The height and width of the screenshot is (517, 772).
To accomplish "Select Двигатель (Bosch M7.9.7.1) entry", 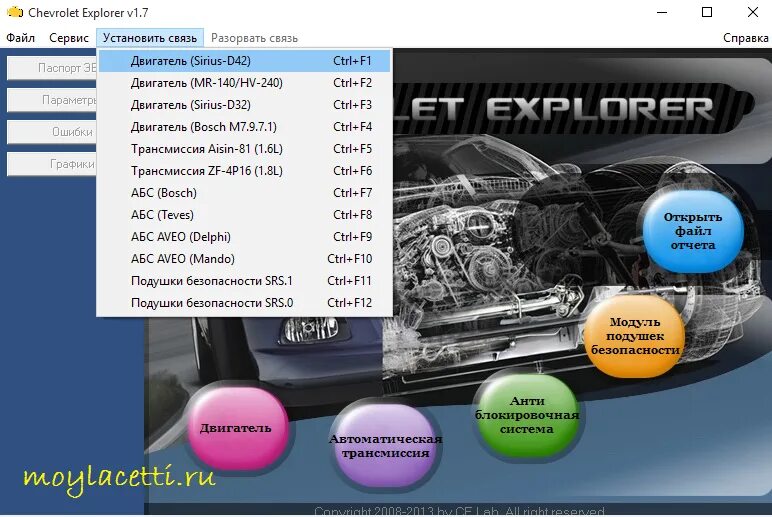I will coord(245,127).
